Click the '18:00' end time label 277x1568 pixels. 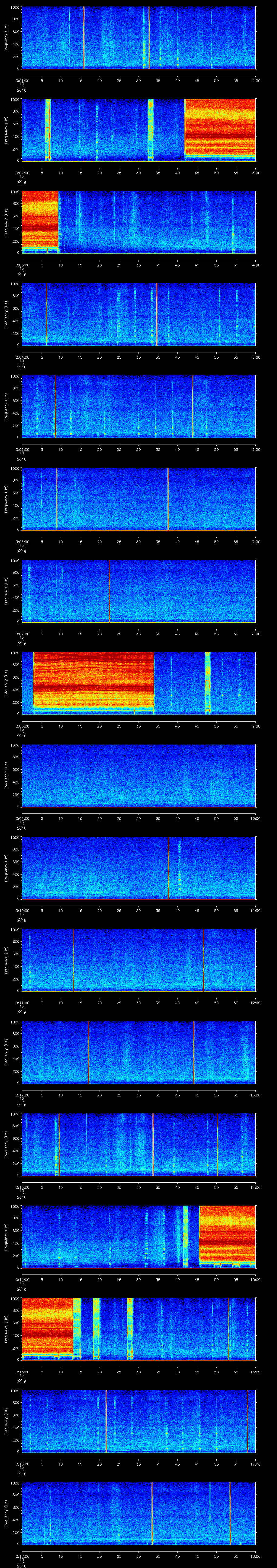(256, 1556)
